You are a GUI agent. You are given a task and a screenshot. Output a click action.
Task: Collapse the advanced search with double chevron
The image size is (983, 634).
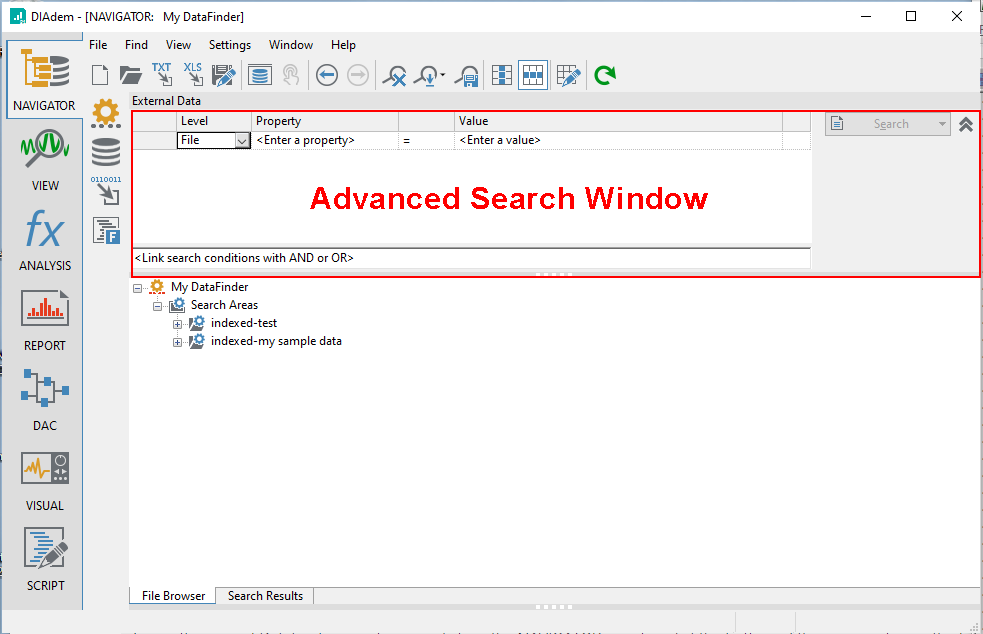(965, 125)
